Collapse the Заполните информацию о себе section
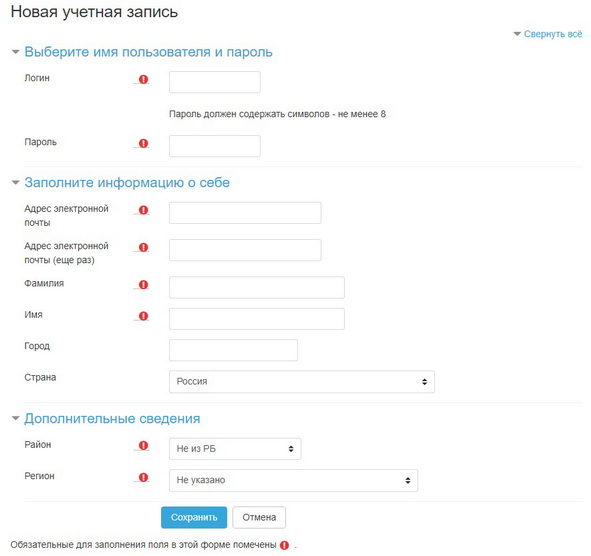The image size is (591, 556). [x=127, y=182]
